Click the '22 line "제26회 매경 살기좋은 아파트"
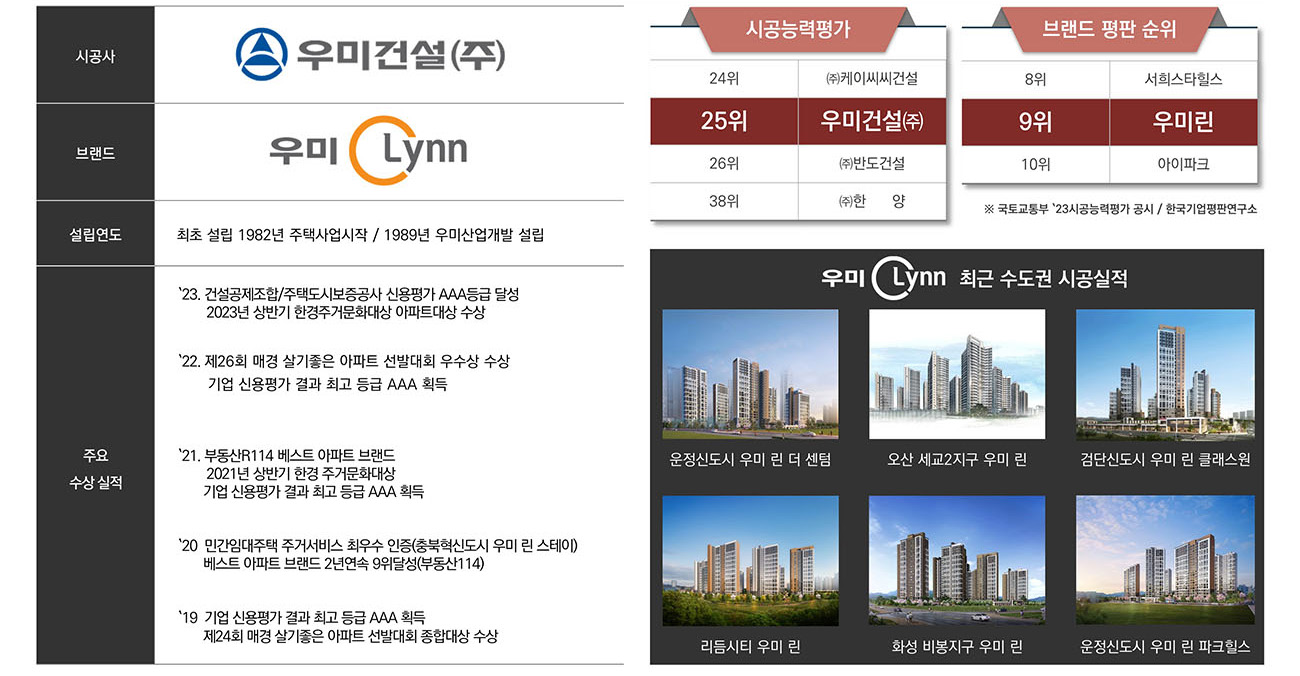This screenshot has height=676, width=1300. point(294,361)
